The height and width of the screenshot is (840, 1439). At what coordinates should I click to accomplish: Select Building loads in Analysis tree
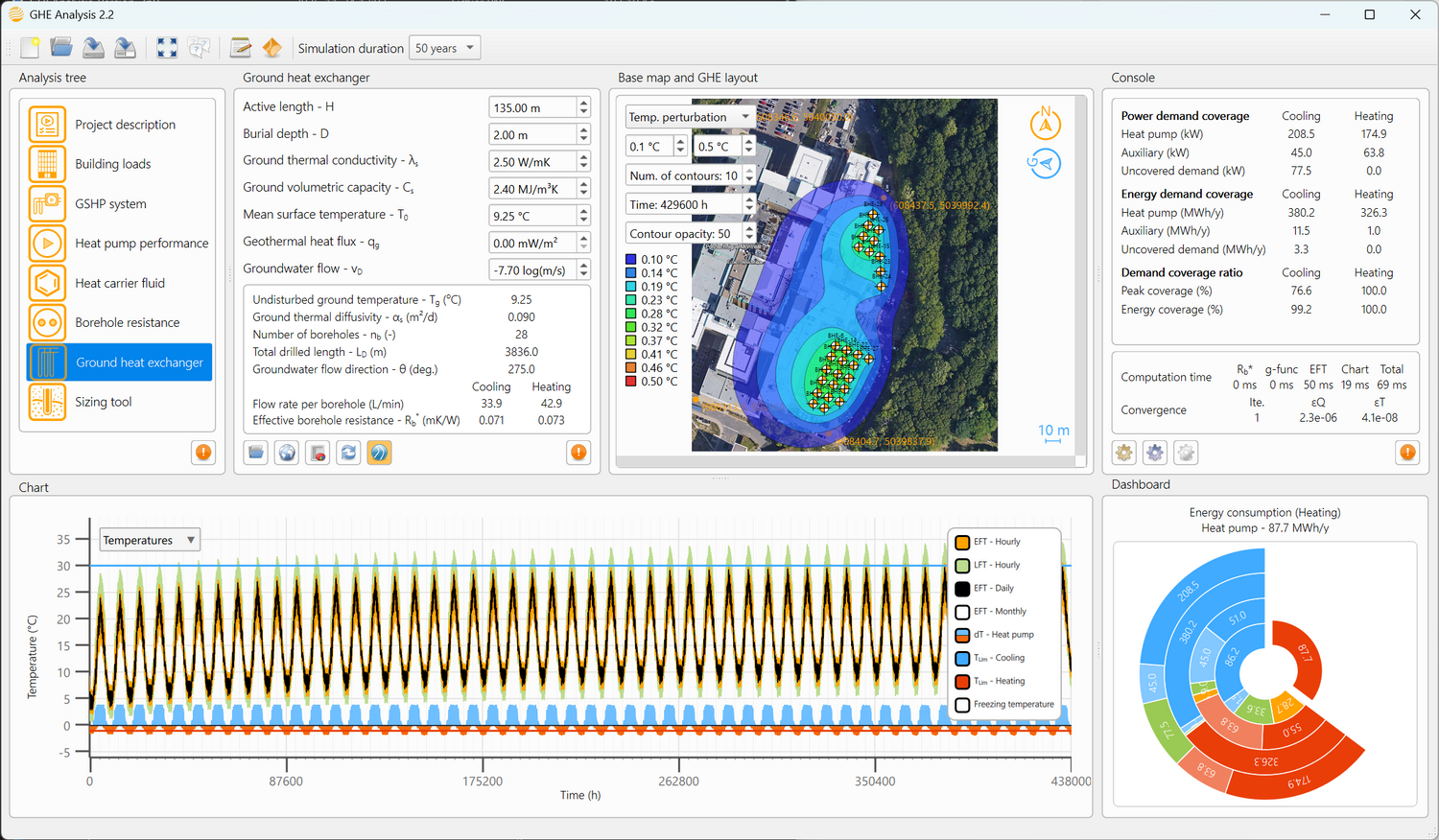coord(113,164)
